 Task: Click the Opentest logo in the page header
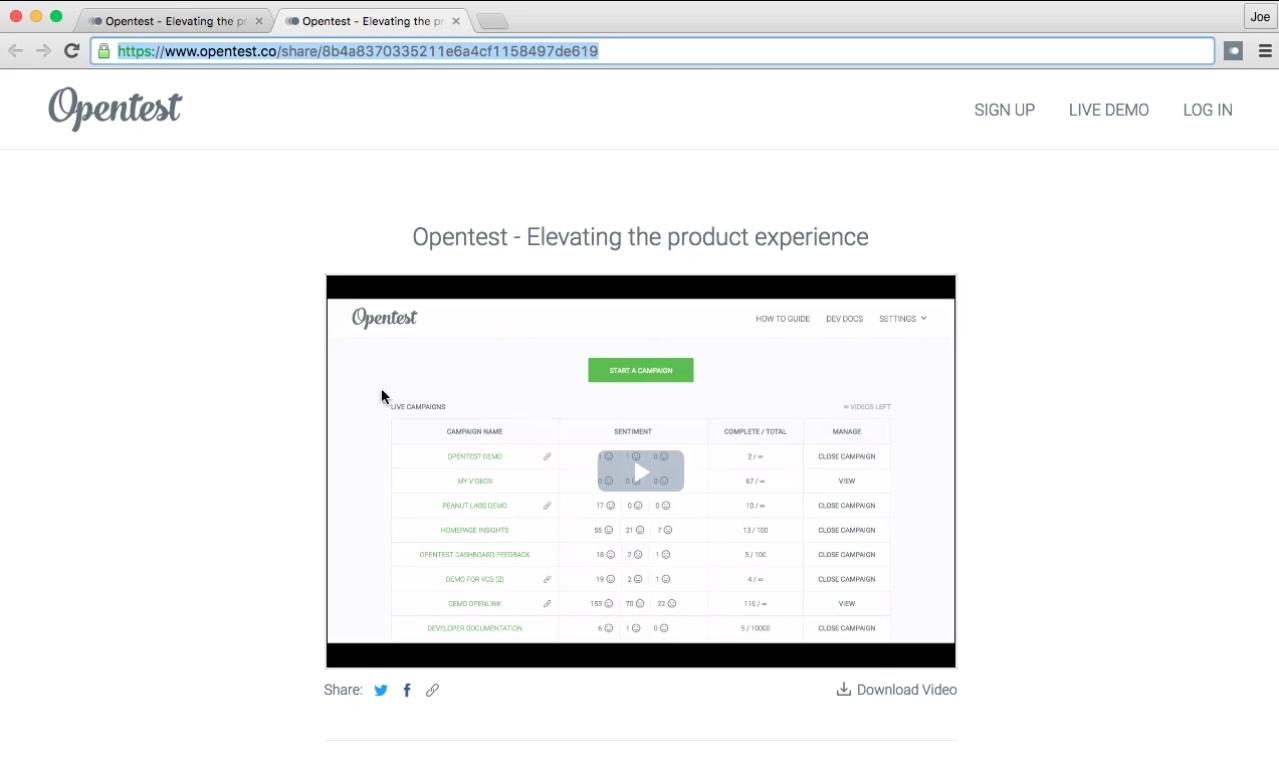pos(115,108)
